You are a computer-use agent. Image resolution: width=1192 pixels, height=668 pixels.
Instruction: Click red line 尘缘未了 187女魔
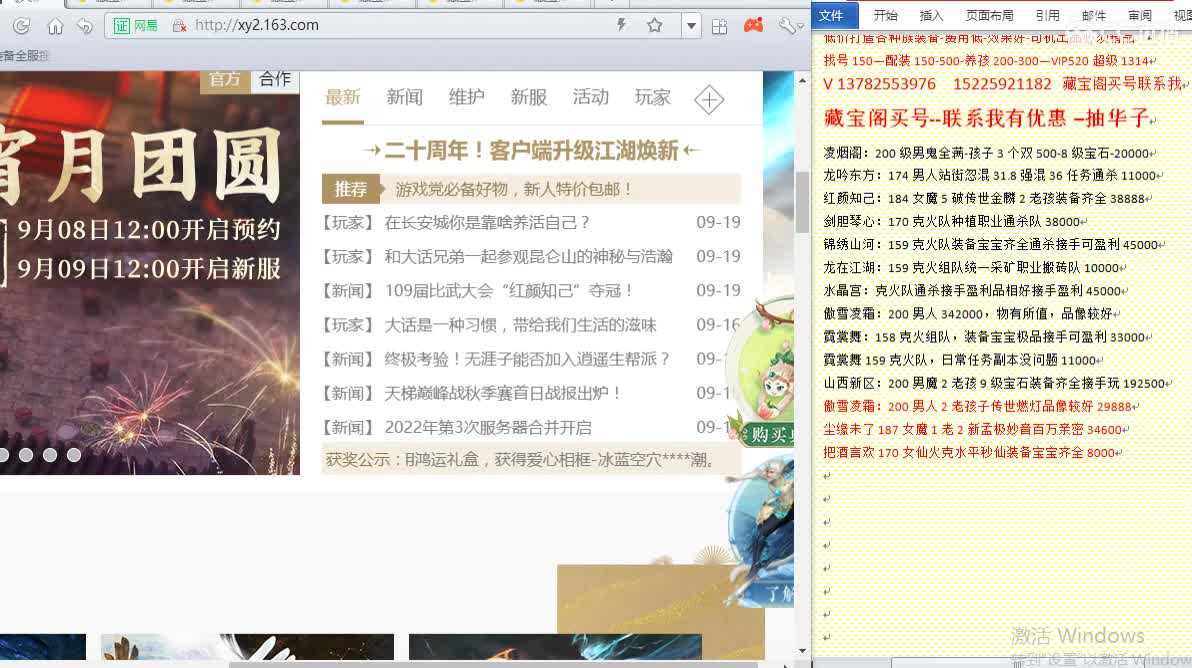click(x=975, y=429)
